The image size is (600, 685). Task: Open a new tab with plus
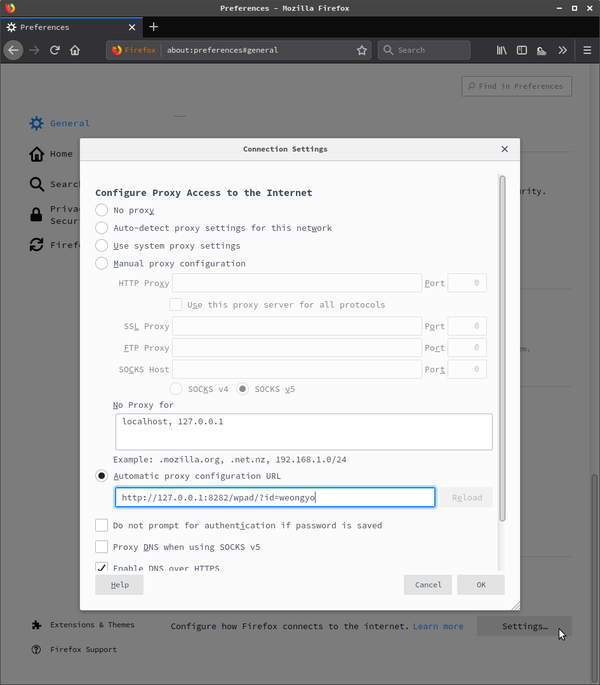153,27
